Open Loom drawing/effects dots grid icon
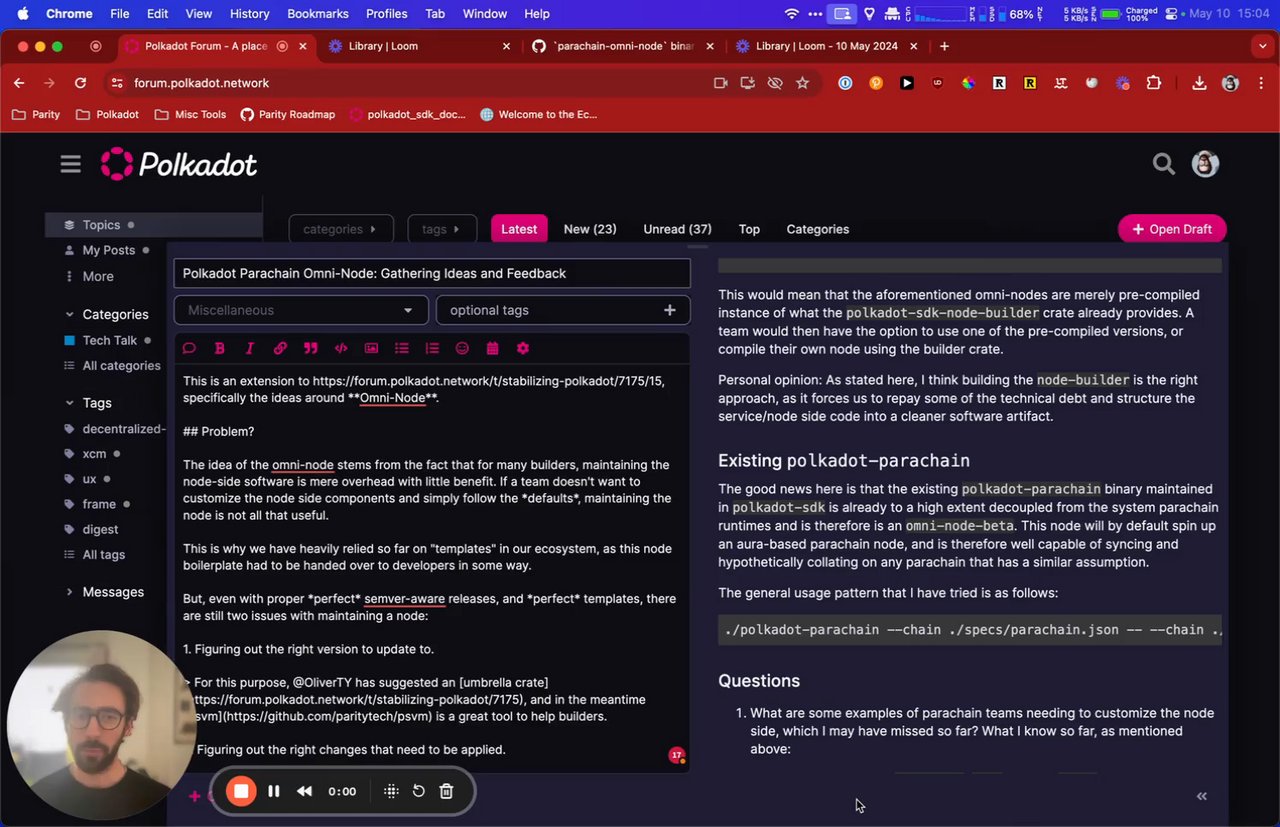This screenshot has height=827, width=1280. 391,791
